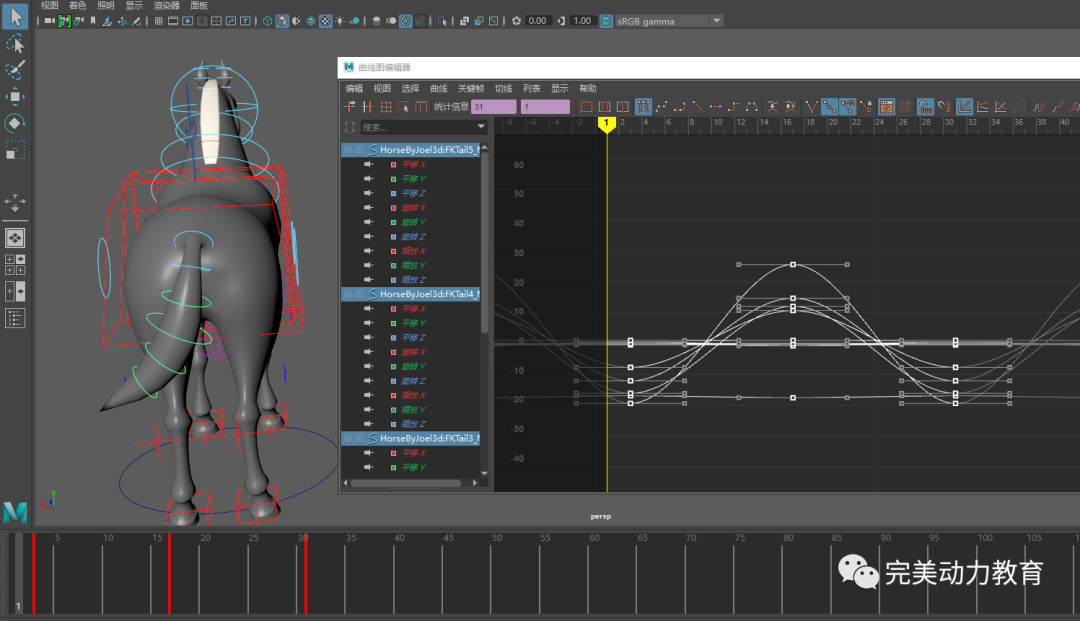Open the 曲线 menu in Graph Editor
The image size is (1080, 621).
tap(438, 89)
